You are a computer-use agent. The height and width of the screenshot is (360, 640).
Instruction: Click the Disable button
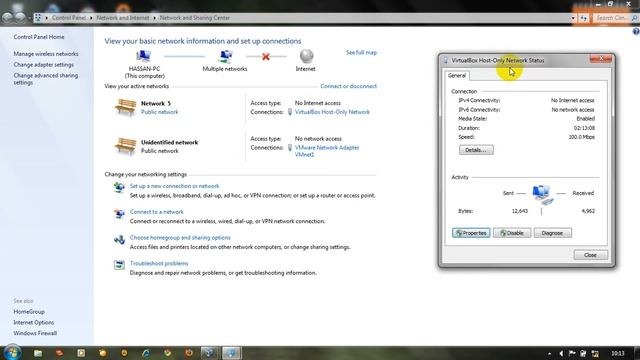tap(512, 233)
